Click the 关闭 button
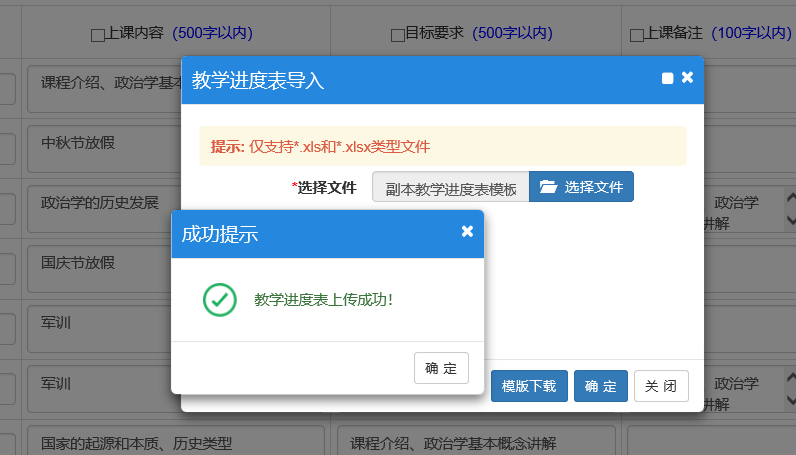796x455 pixels. click(661, 386)
